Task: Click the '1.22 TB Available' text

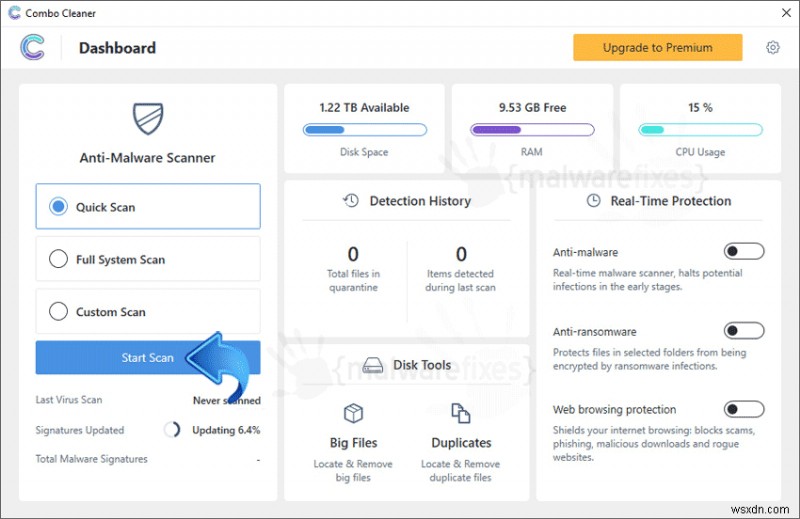Action: tap(364, 108)
